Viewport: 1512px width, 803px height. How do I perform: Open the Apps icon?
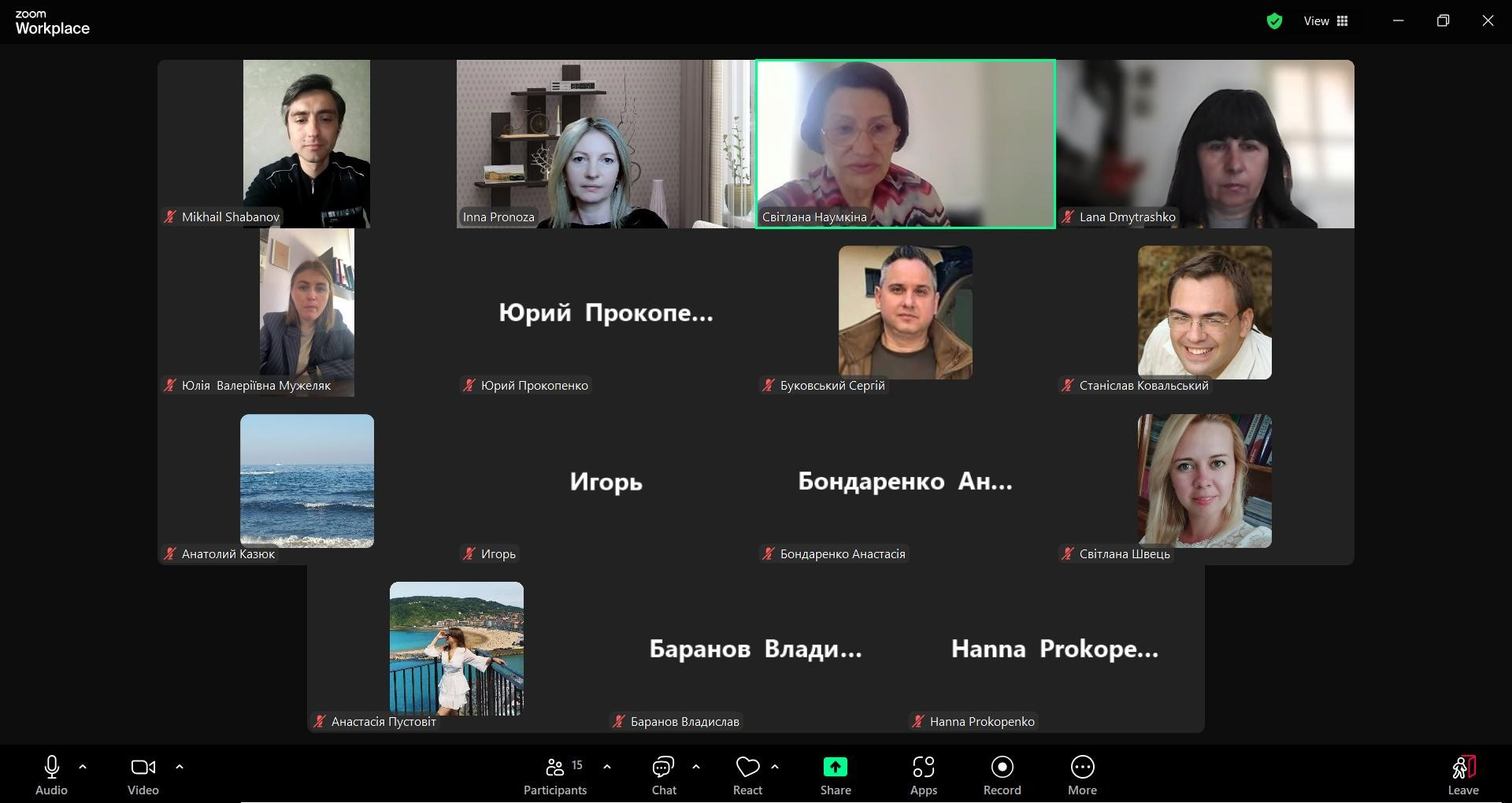click(924, 767)
